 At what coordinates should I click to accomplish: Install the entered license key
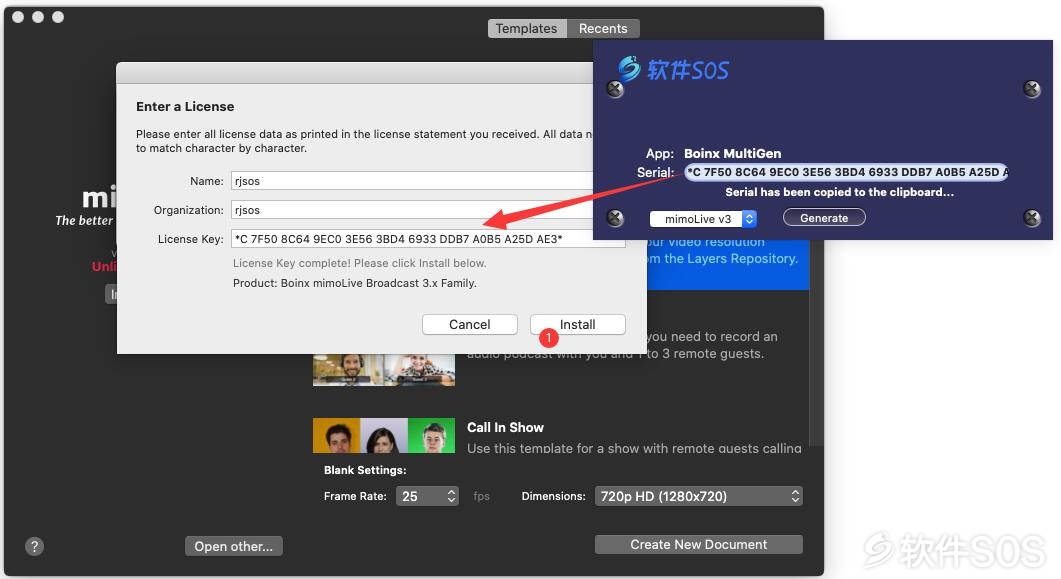click(x=577, y=325)
